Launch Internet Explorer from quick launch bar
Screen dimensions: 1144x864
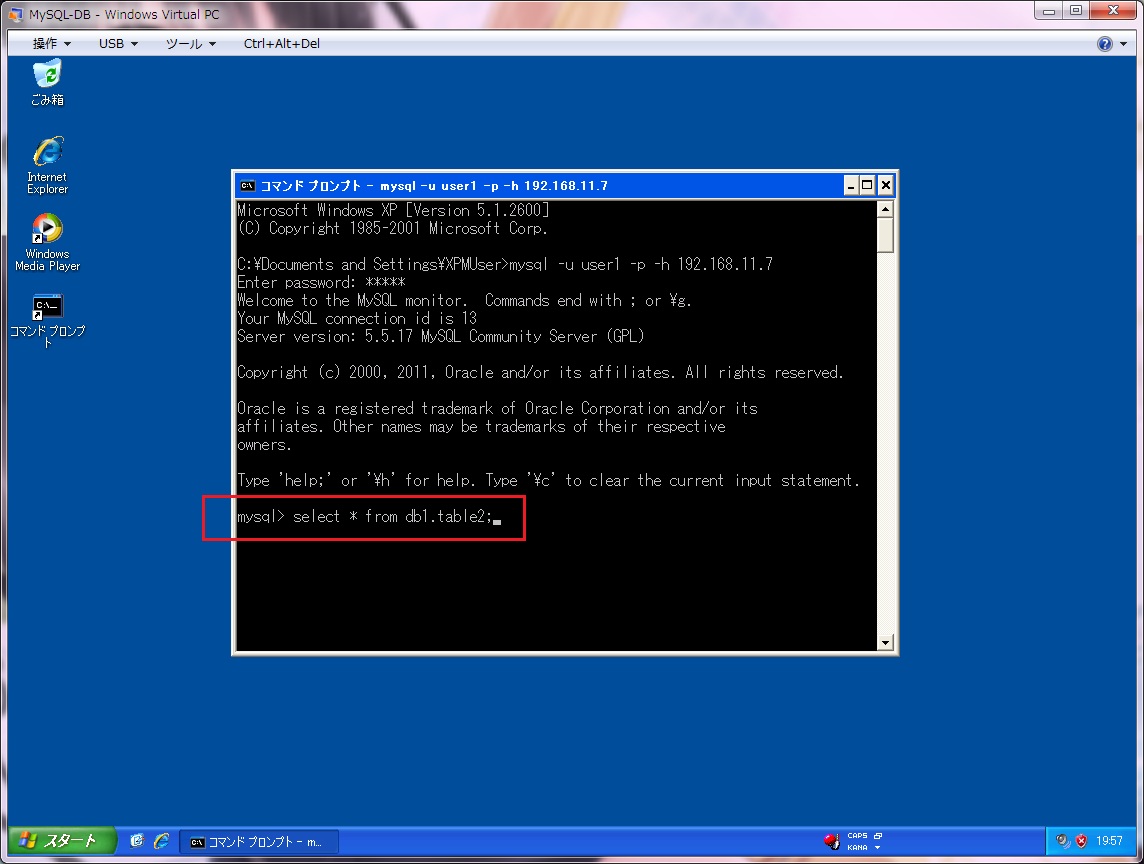[161, 841]
